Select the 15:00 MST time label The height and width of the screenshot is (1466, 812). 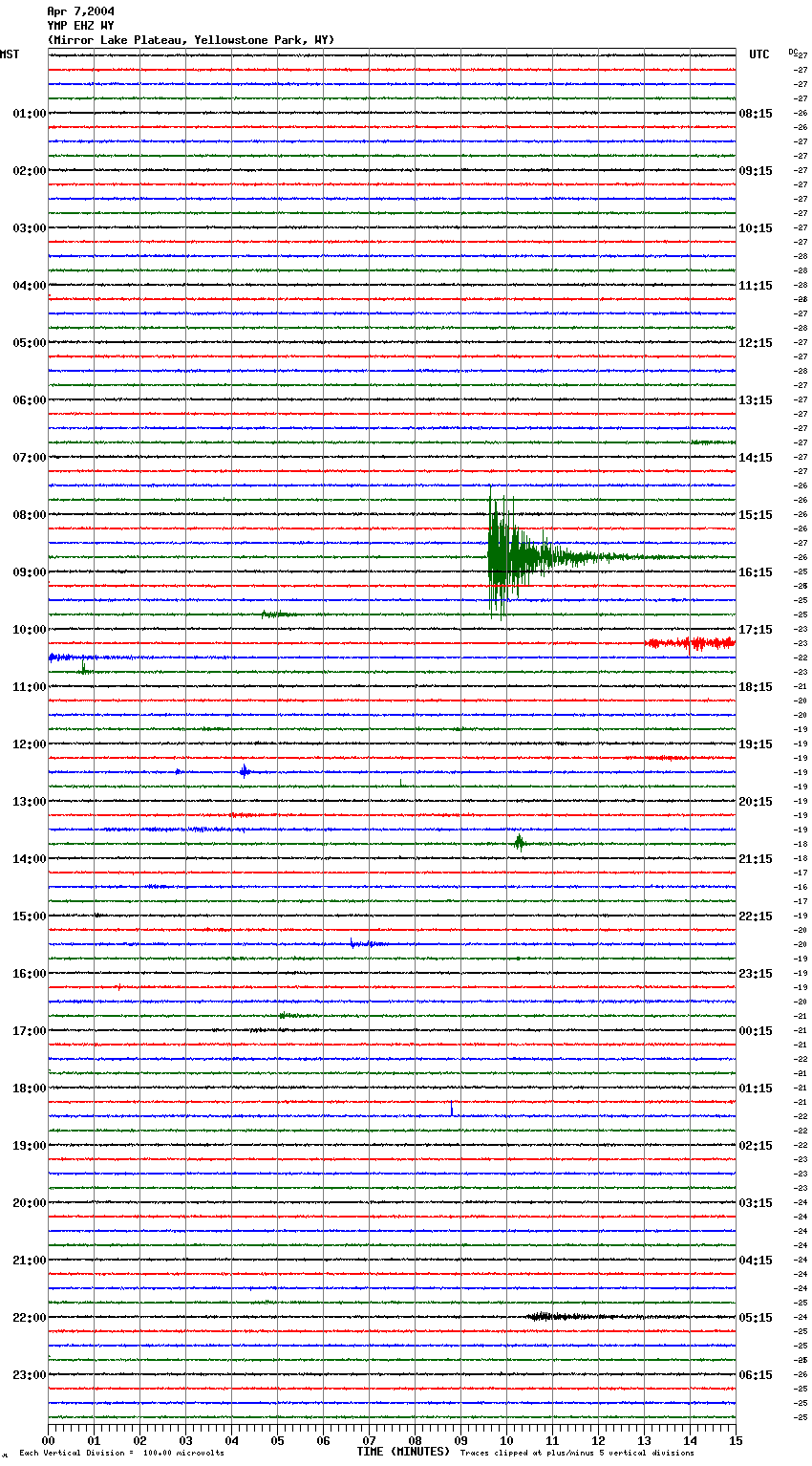pyautogui.click(x=30, y=916)
